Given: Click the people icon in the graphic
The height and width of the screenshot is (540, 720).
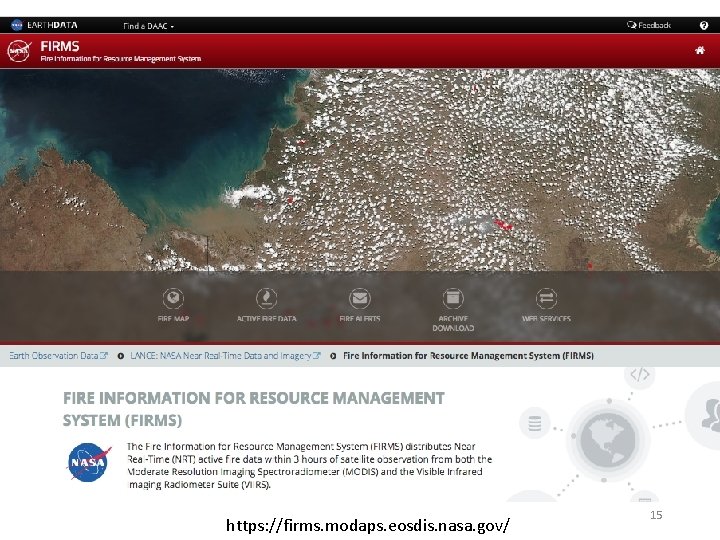Looking at the screenshot, I should [x=710, y=416].
